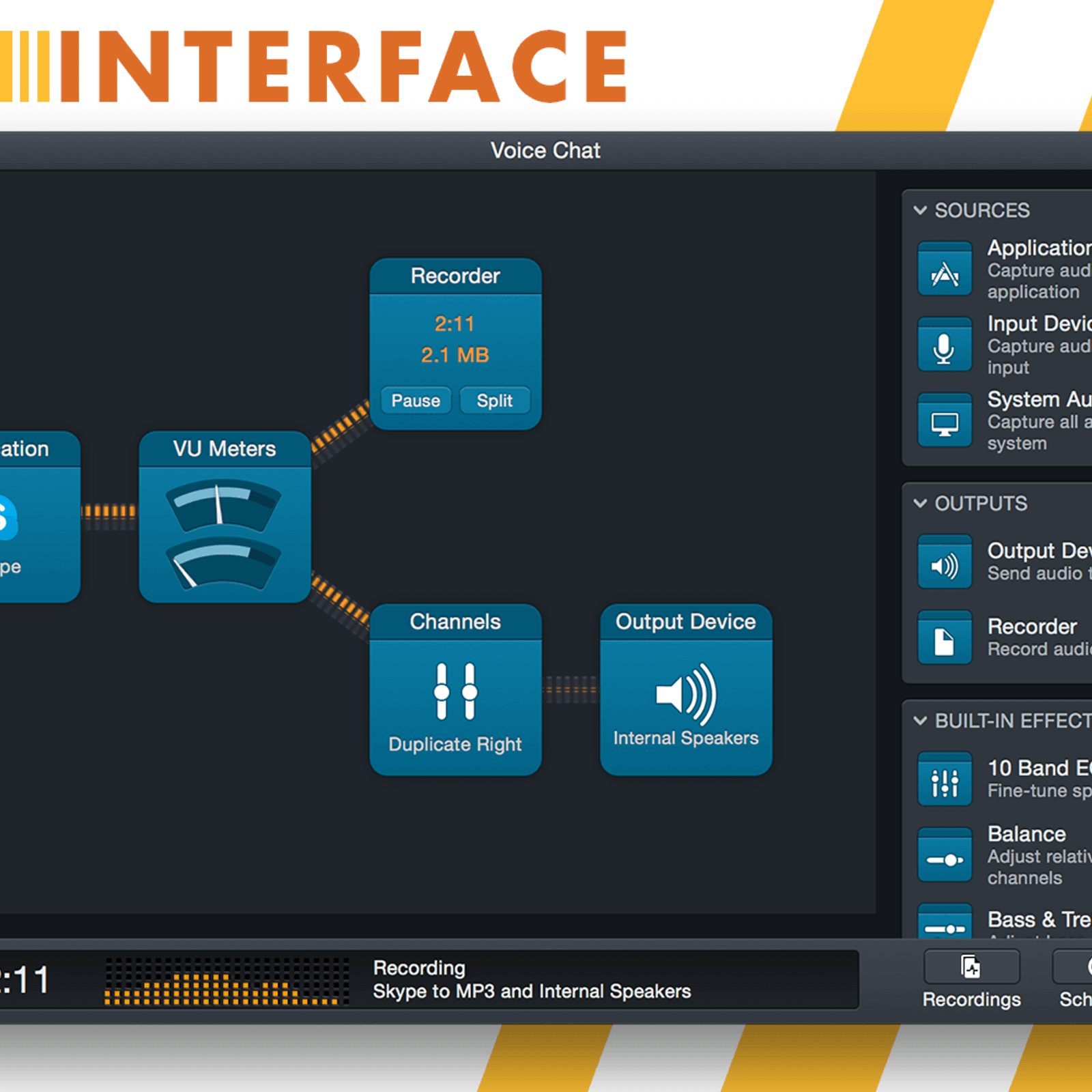Collapse the OUTPUTS section
The image size is (1092, 1092).
pyautogui.click(x=920, y=504)
